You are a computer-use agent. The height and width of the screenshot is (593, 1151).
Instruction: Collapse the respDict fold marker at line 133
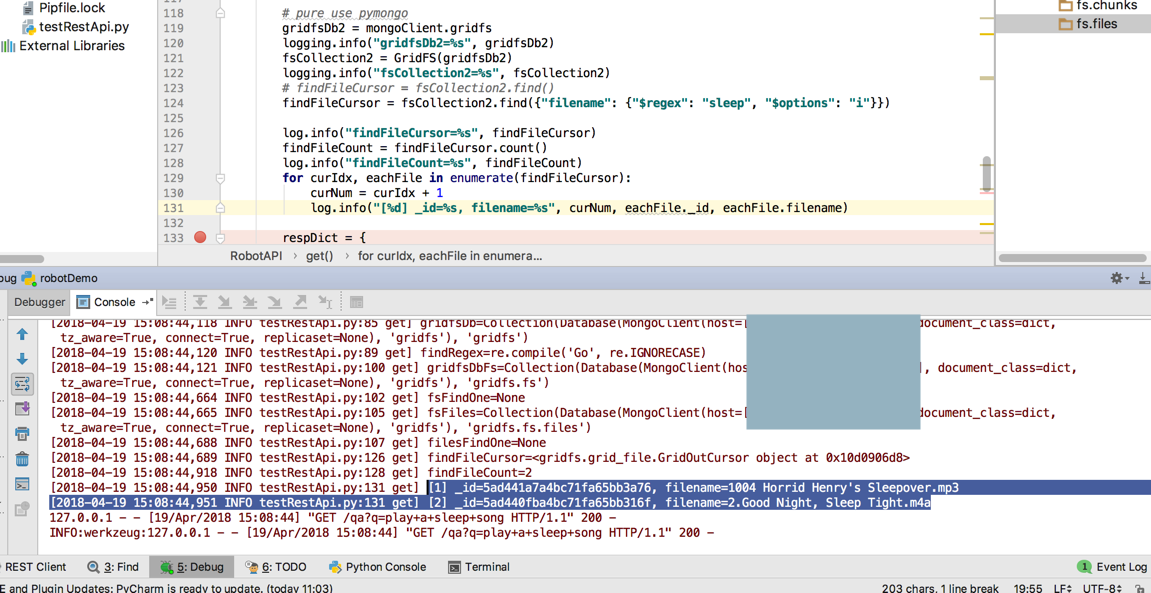tap(219, 238)
